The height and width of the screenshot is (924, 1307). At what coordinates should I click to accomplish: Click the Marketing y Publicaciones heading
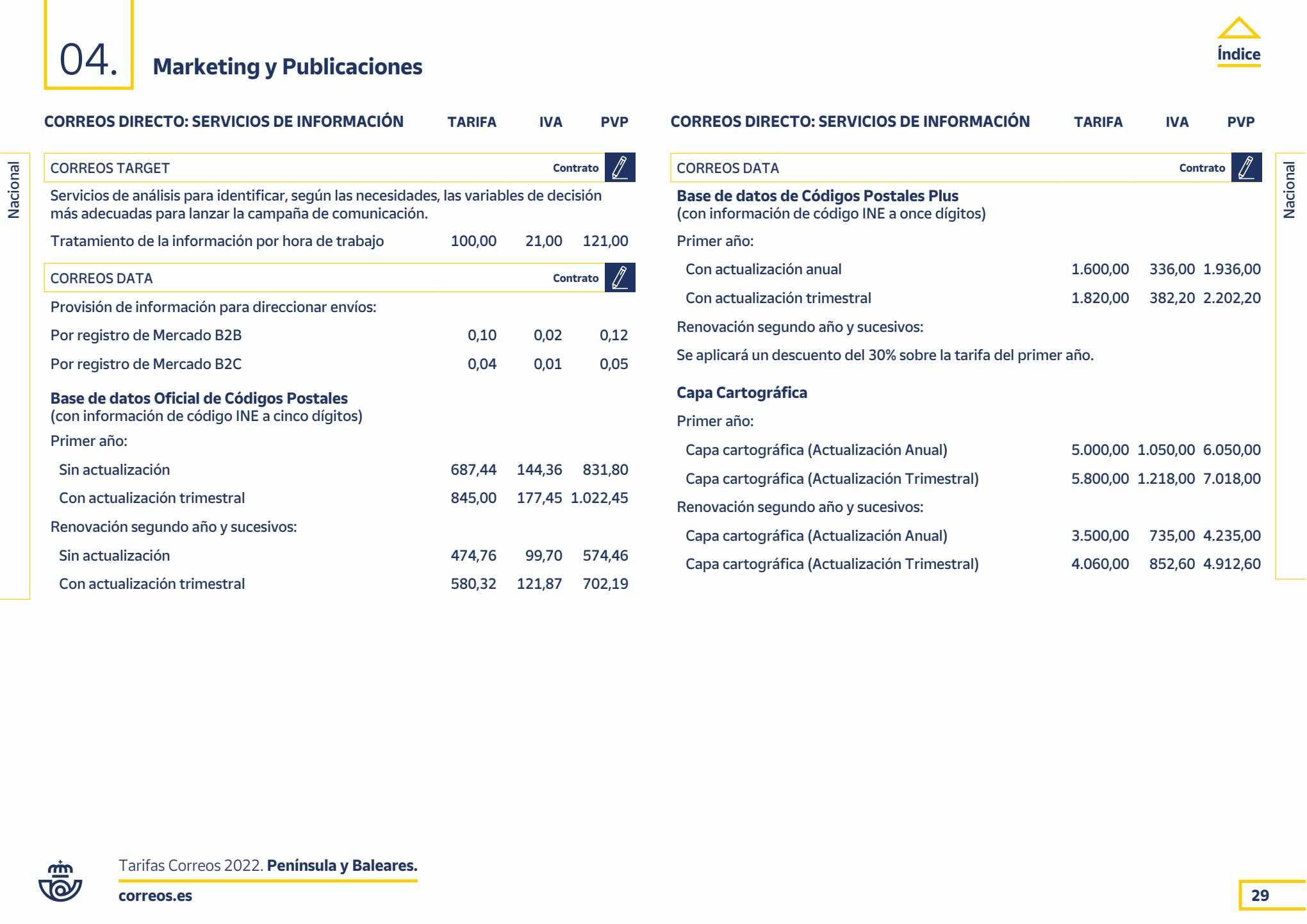[x=288, y=67]
